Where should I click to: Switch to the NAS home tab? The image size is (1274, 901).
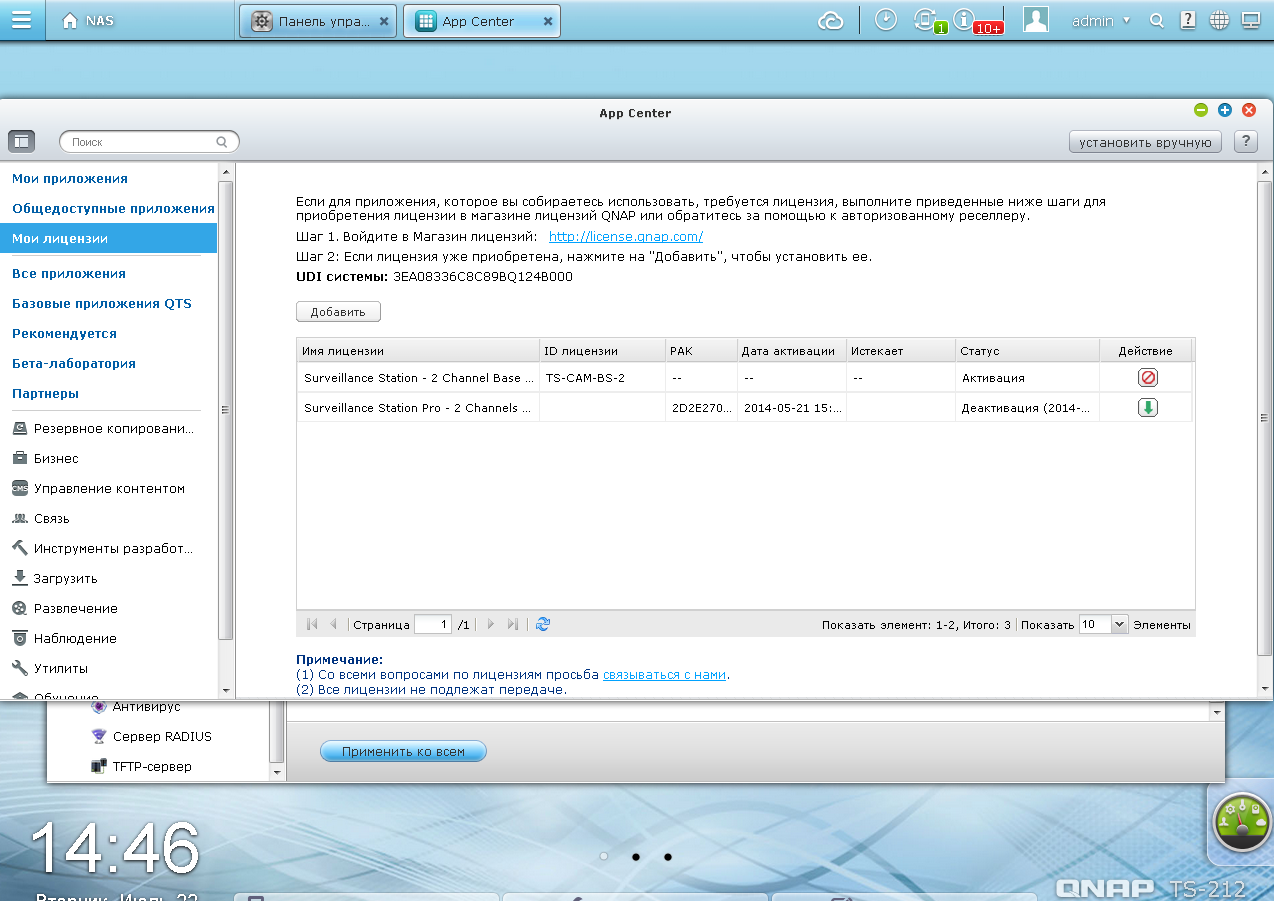coord(88,20)
